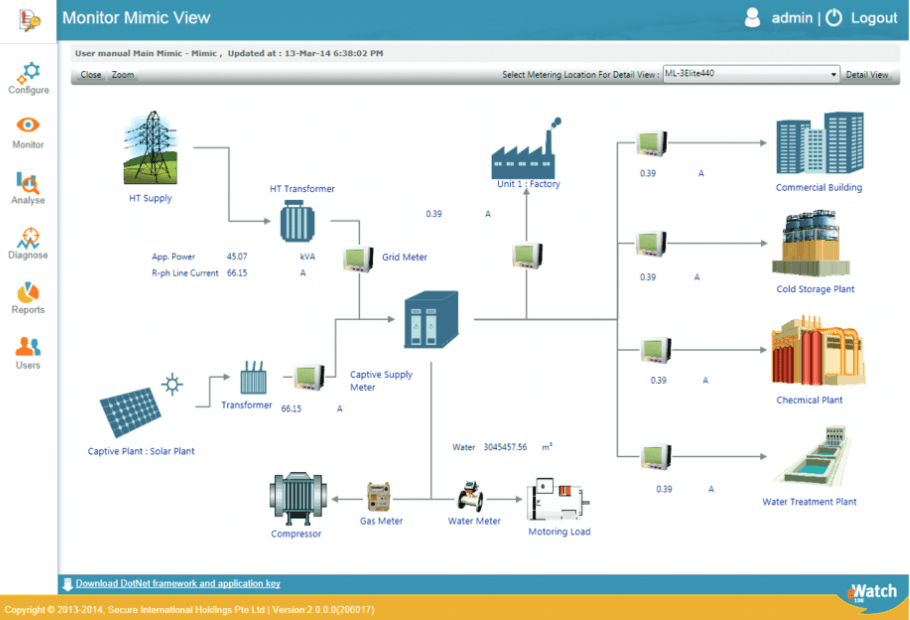Select the Gas Meter icon
This screenshot has height=620, width=910.
[379, 497]
